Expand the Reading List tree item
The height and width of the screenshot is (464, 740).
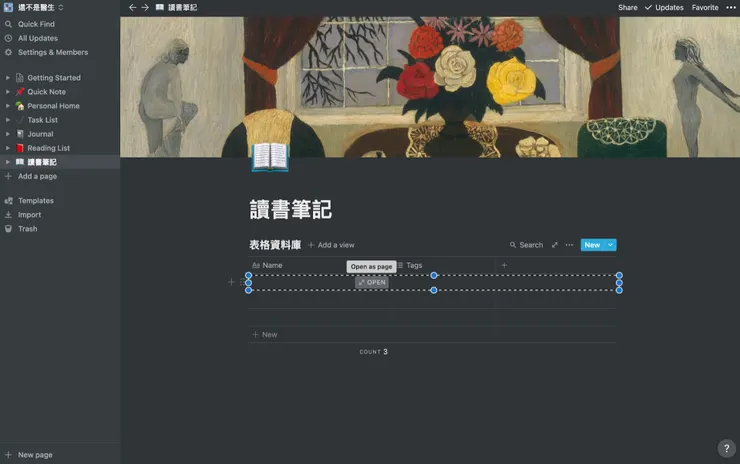pyautogui.click(x=8, y=148)
